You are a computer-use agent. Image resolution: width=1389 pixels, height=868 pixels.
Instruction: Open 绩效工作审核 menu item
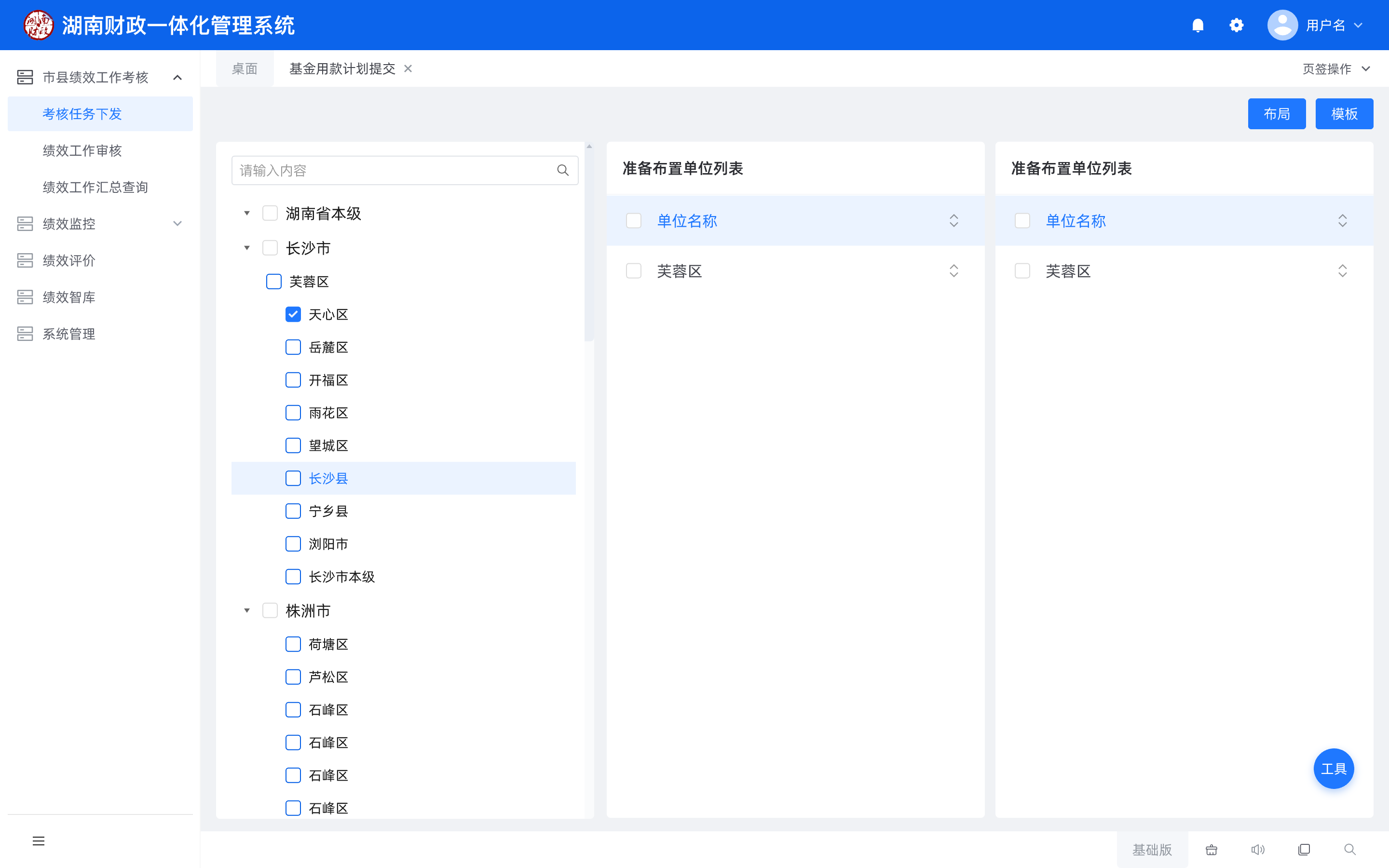pos(82,150)
